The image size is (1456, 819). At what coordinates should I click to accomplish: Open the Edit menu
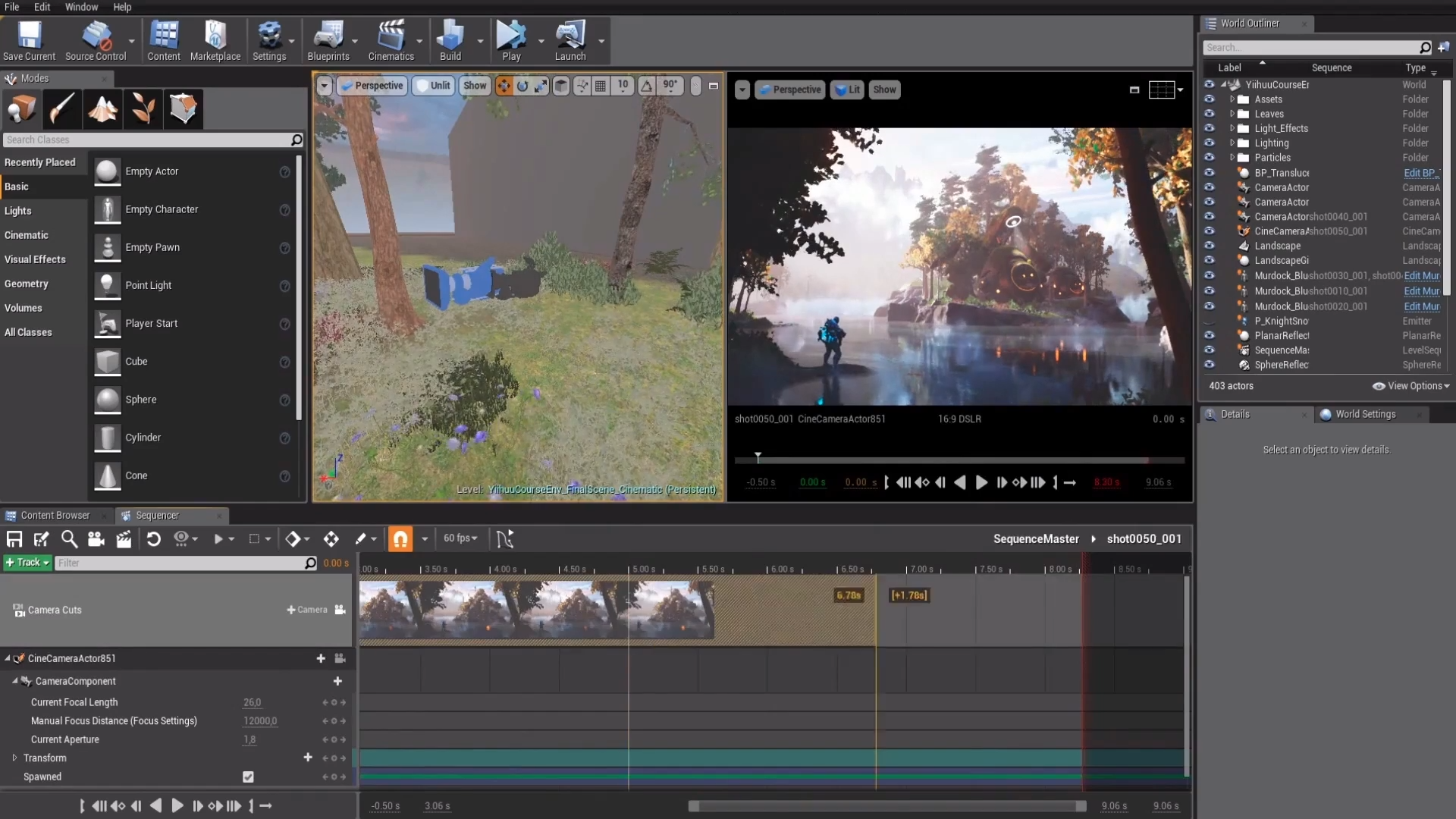click(x=42, y=7)
